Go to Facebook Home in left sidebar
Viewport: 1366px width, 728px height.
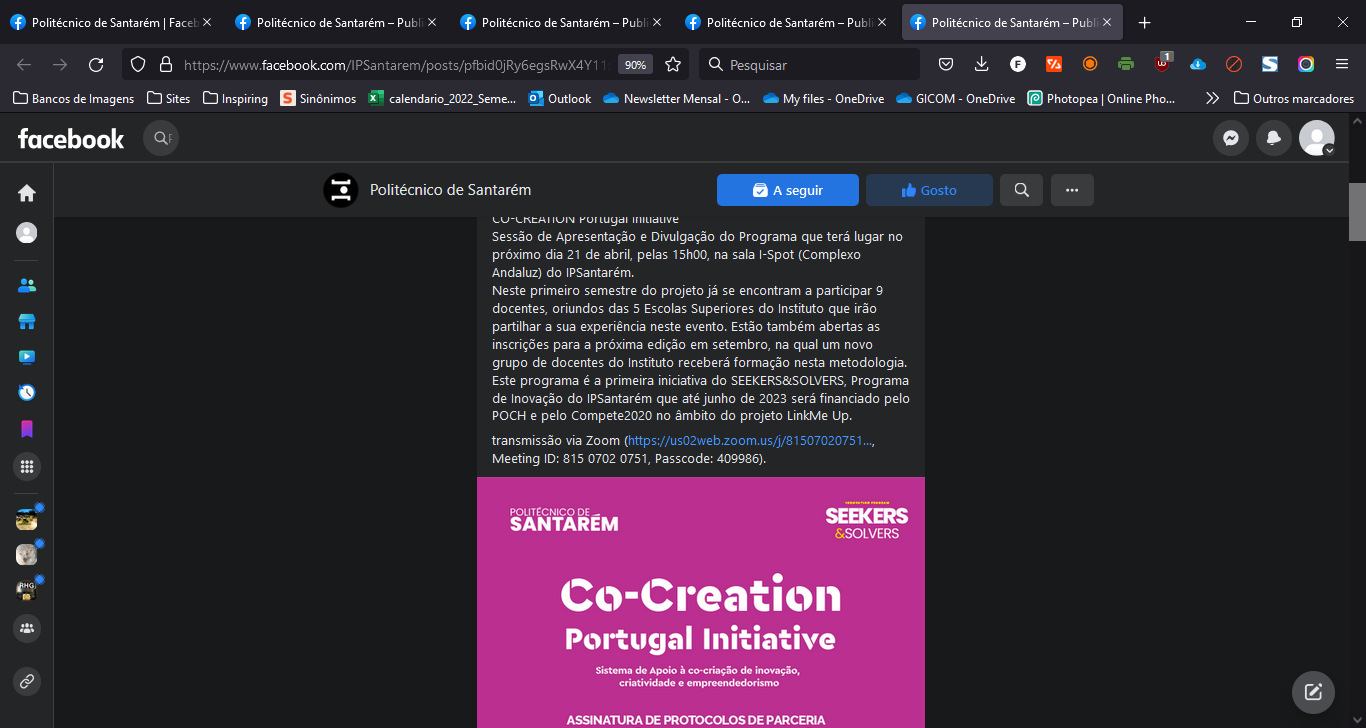tap(27, 193)
